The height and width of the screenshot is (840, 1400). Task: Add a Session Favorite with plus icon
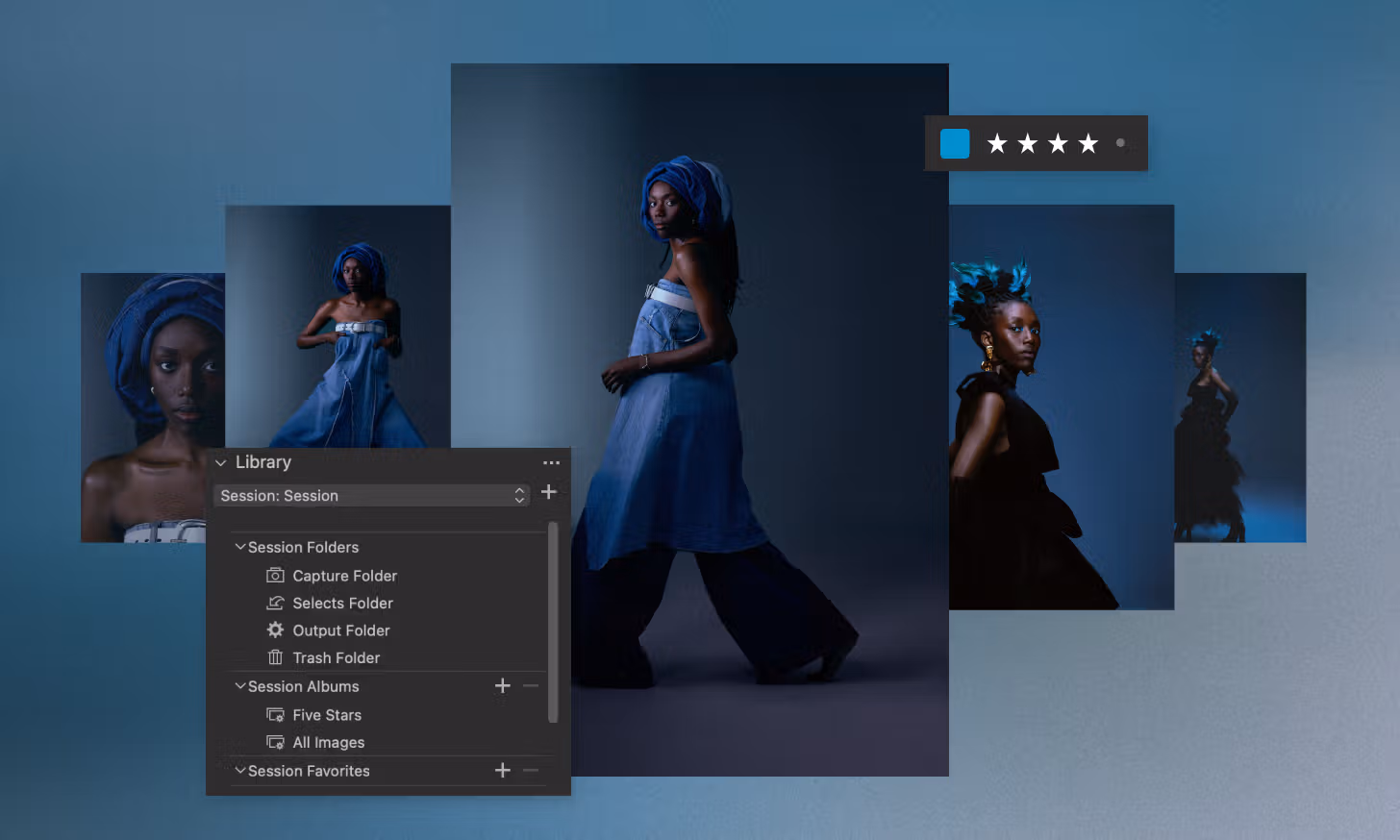pos(502,771)
